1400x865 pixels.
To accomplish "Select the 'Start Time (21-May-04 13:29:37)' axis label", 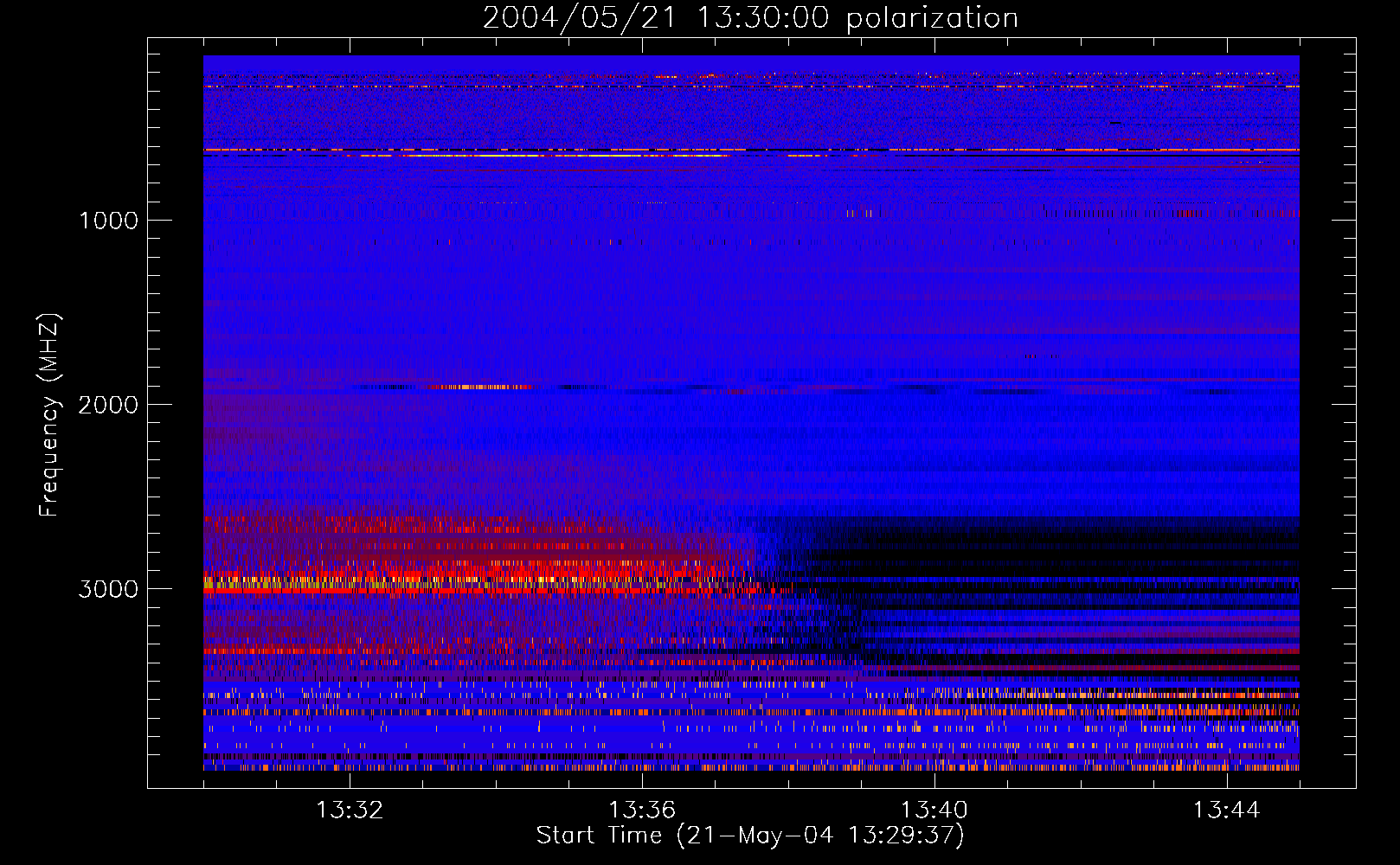I will [x=750, y=836].
